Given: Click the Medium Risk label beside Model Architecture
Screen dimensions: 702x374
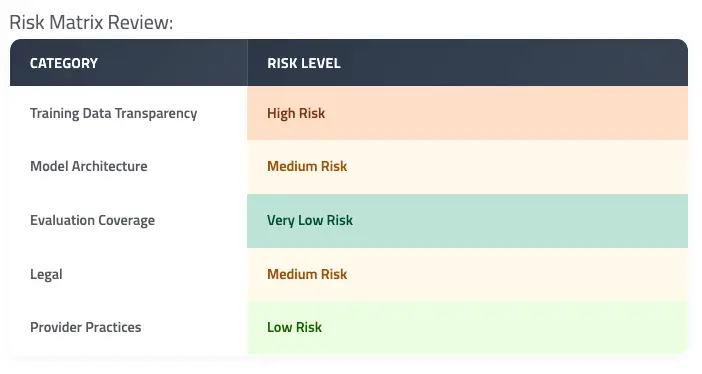Looking at the screenshot, I should tap(307, 166).
